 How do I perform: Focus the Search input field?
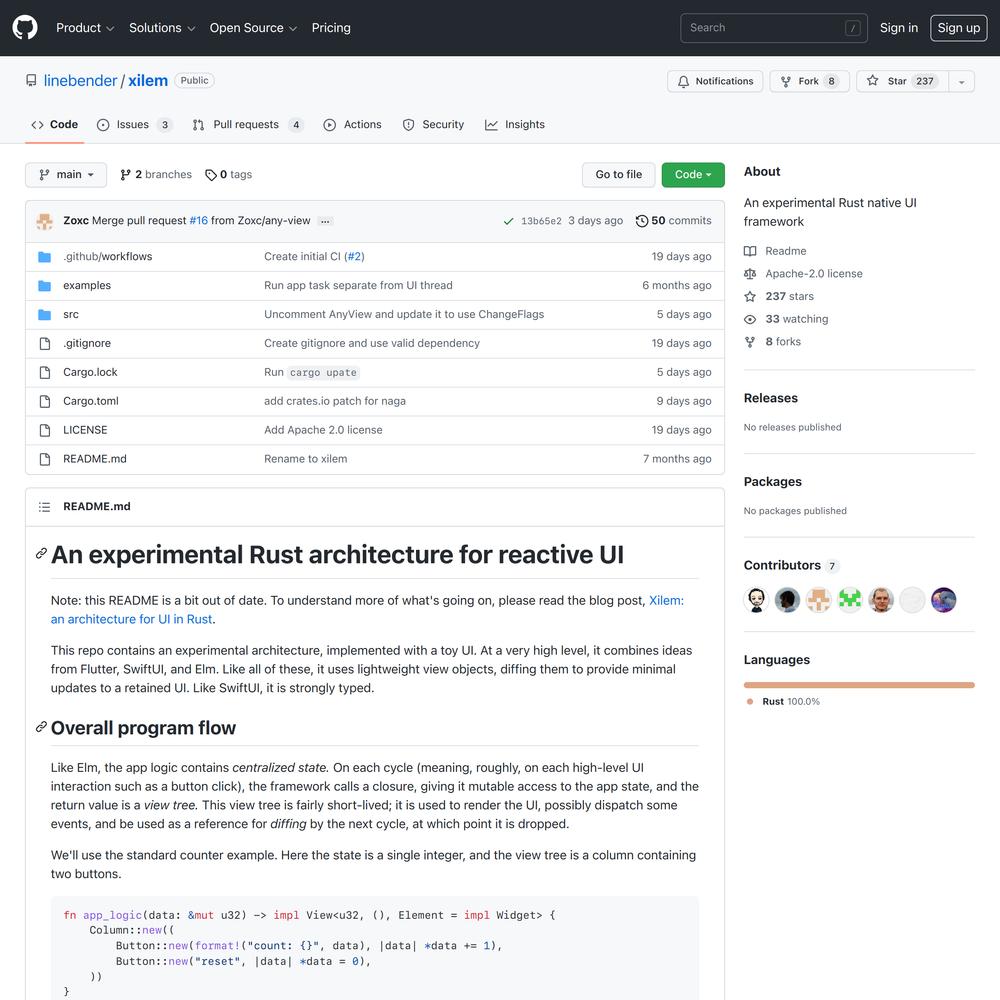pyautogui.click(x=774, y=28)
